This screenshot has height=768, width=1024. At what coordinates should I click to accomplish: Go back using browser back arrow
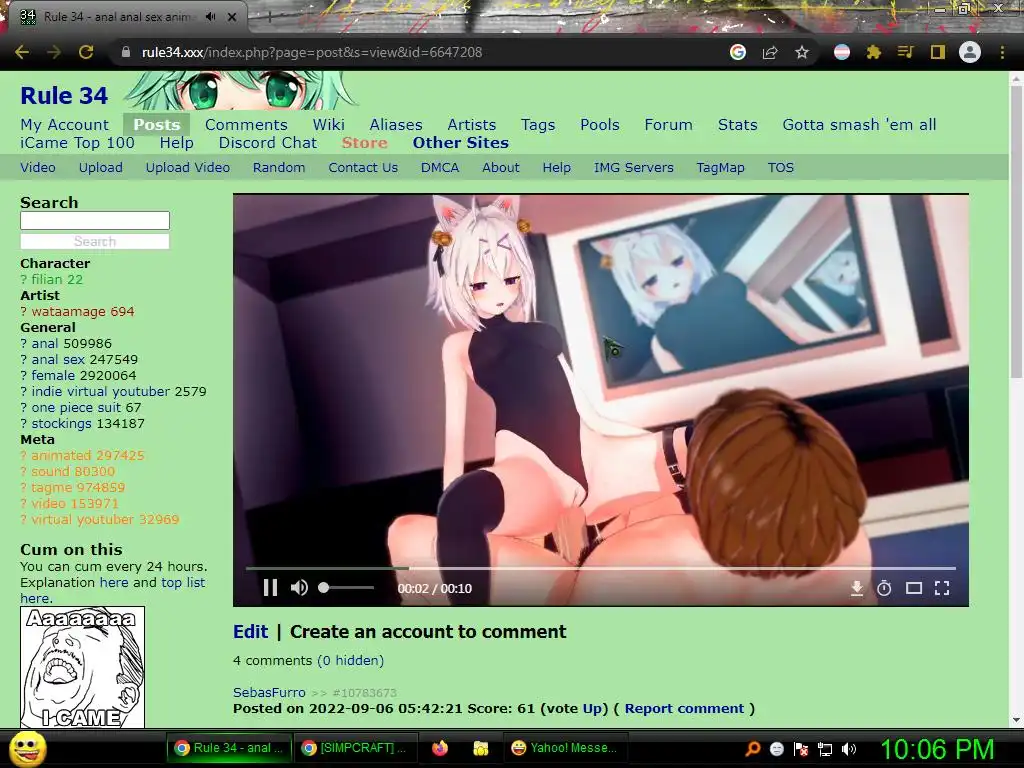click(22, 52)
